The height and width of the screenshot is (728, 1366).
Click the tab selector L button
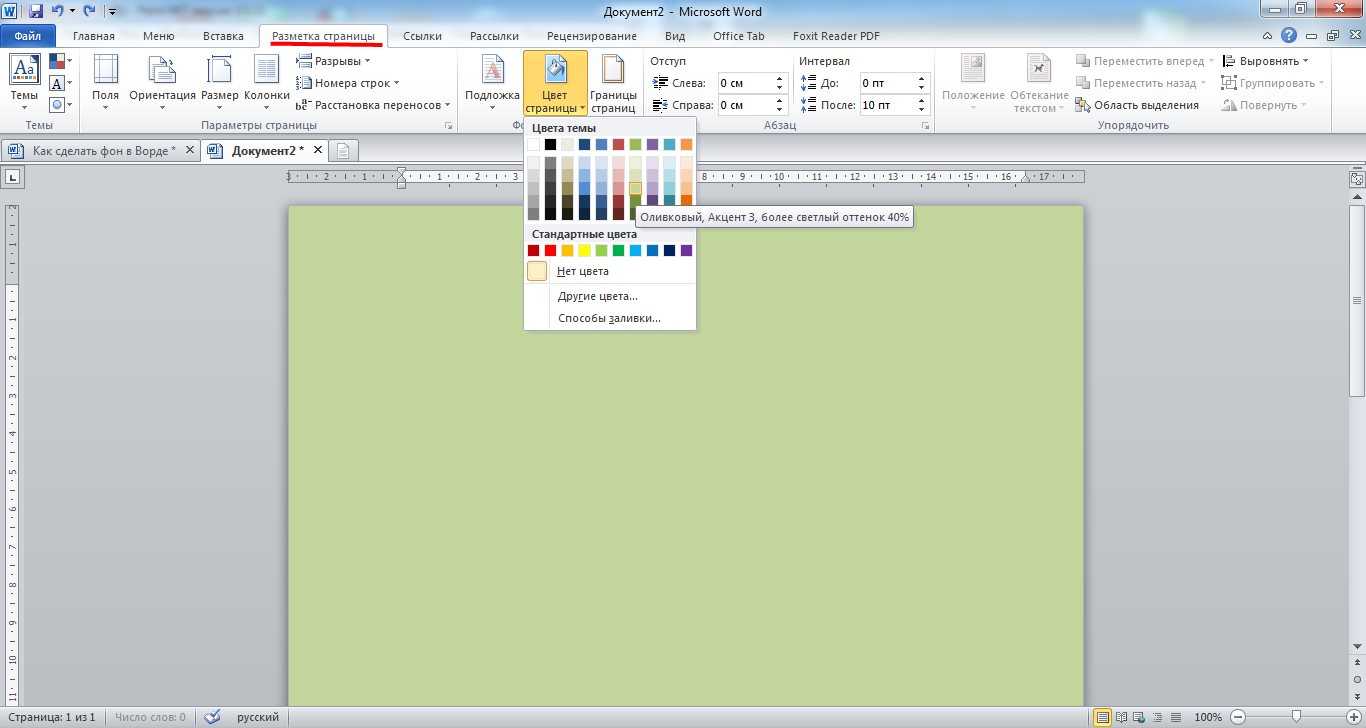point(12,177)
